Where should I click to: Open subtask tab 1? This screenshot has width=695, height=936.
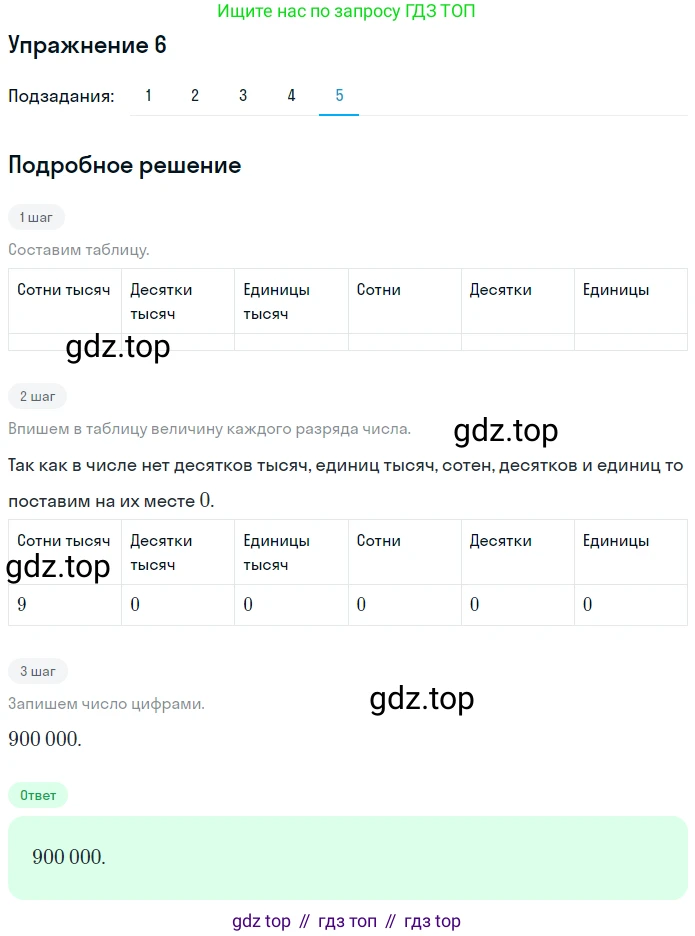148,96
